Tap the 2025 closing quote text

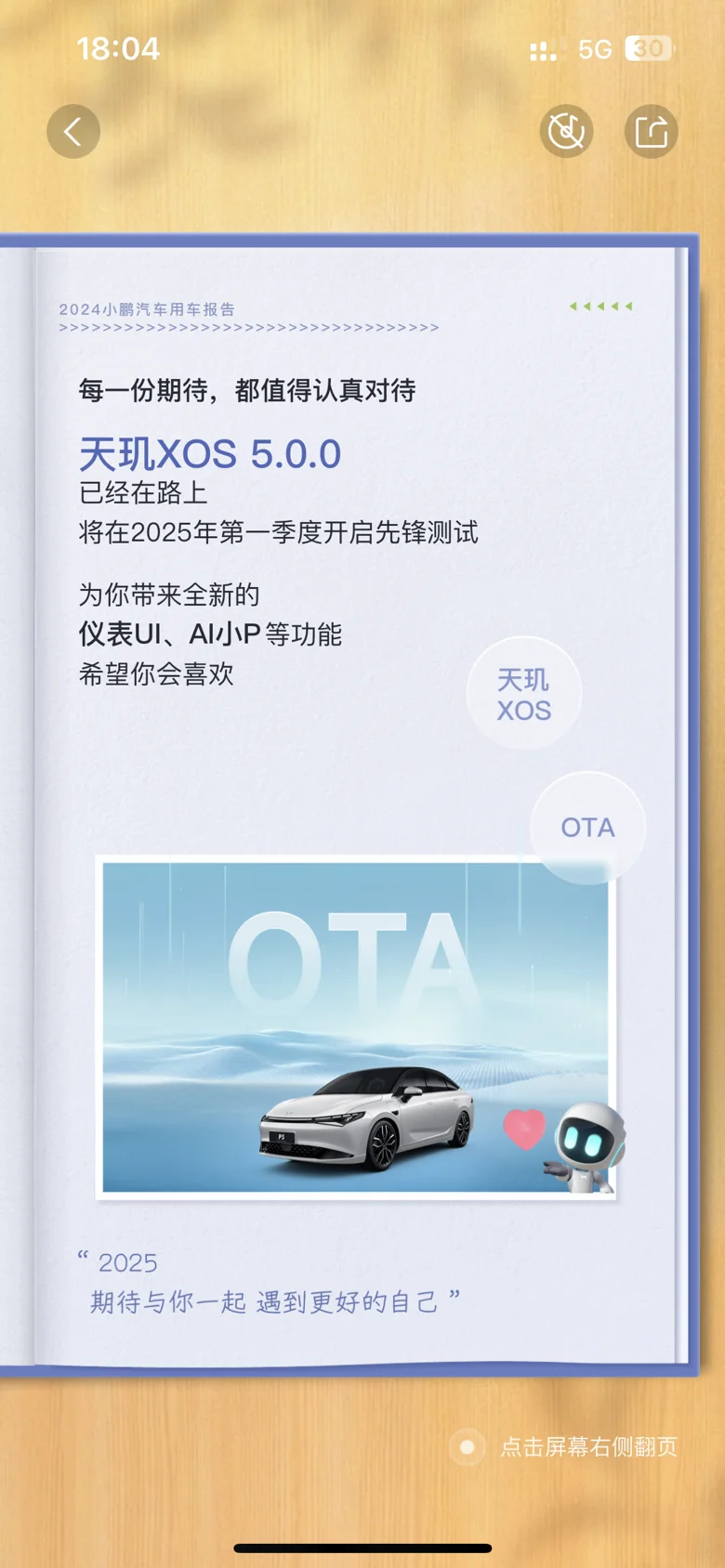269,1283
